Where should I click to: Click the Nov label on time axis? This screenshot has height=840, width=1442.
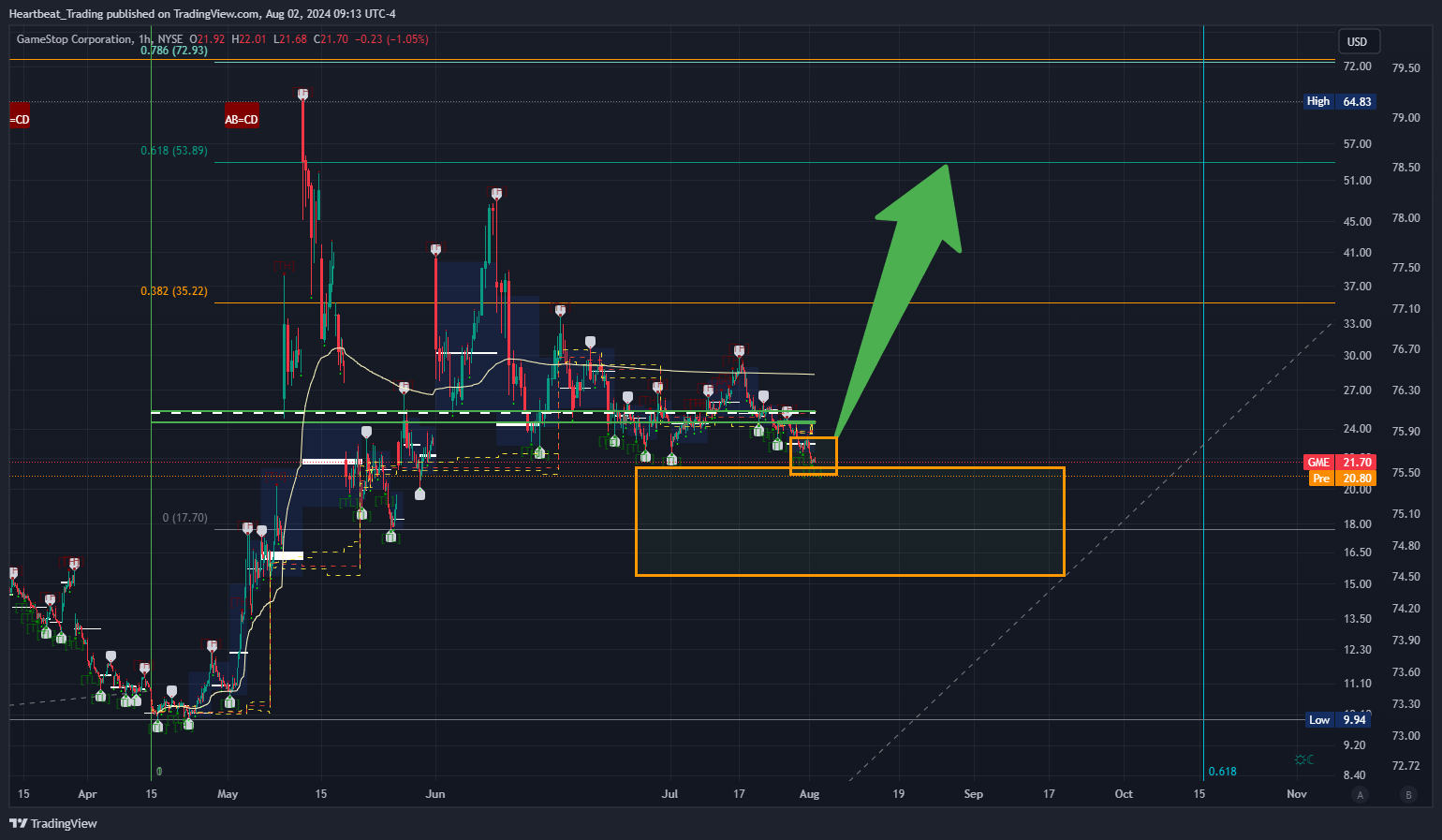[1297, 794]
